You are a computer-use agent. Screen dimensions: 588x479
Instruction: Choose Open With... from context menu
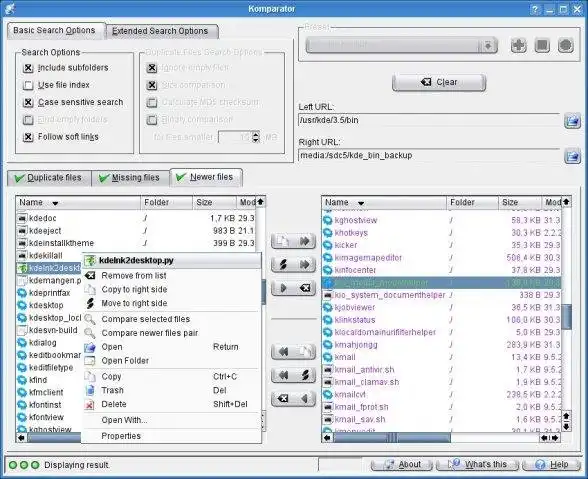click(x=171, y=420)
